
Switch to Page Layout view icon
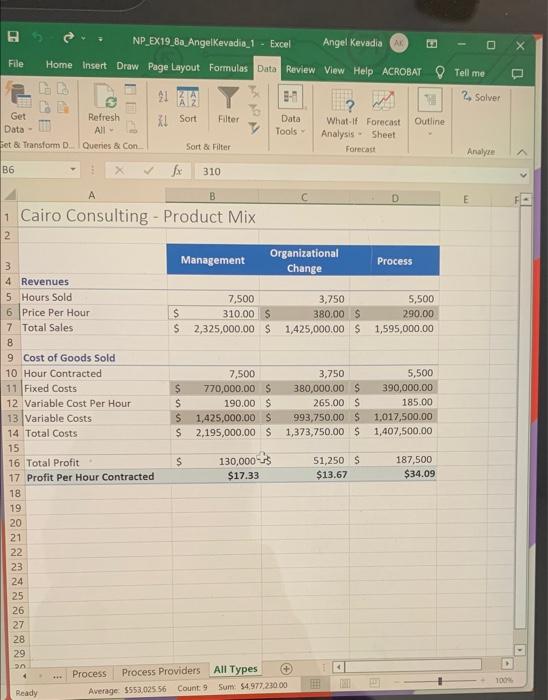pos(345,683)
